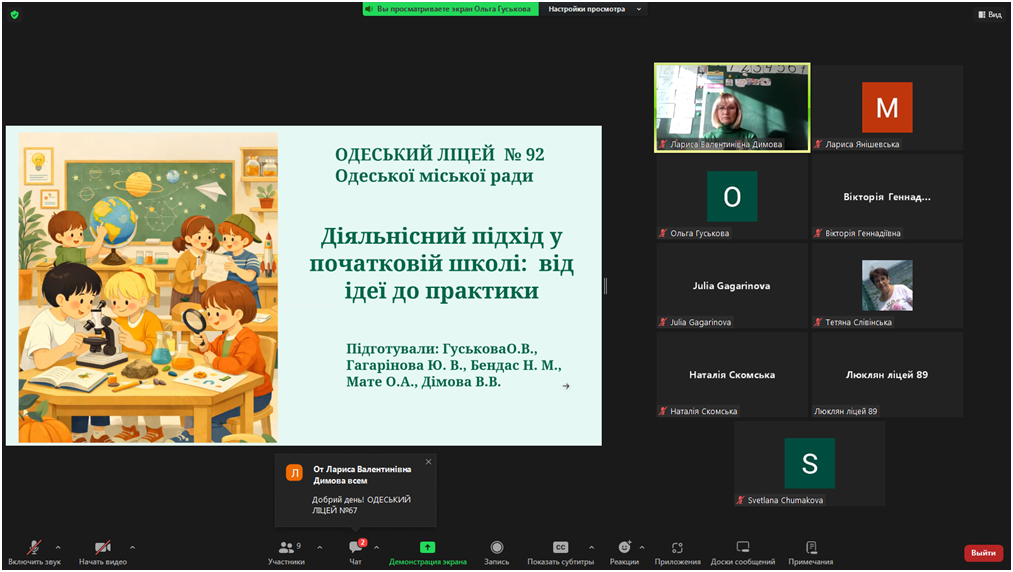Open the Примечания notes tool

[811, 549]
